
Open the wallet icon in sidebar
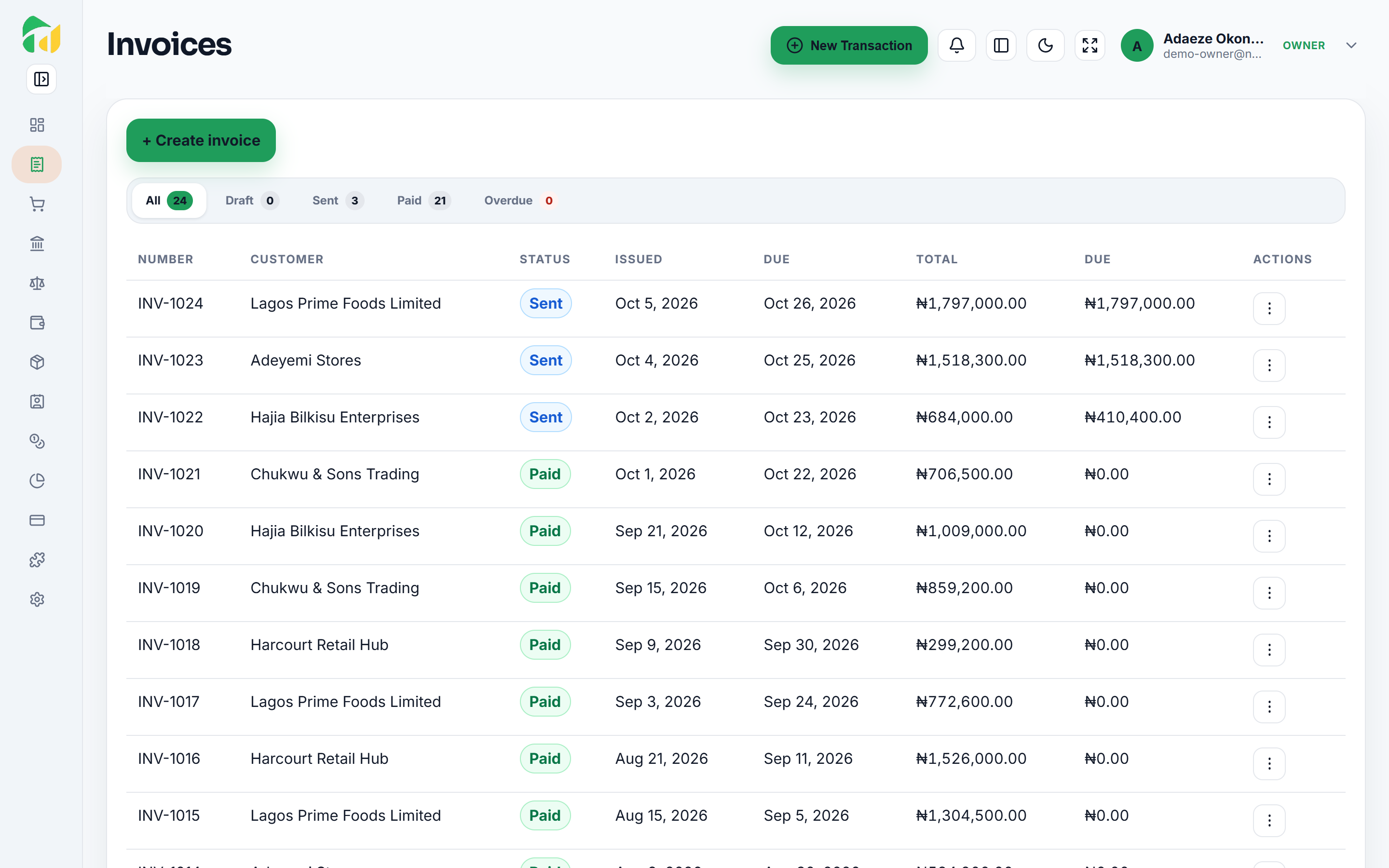tap(37, 323)
